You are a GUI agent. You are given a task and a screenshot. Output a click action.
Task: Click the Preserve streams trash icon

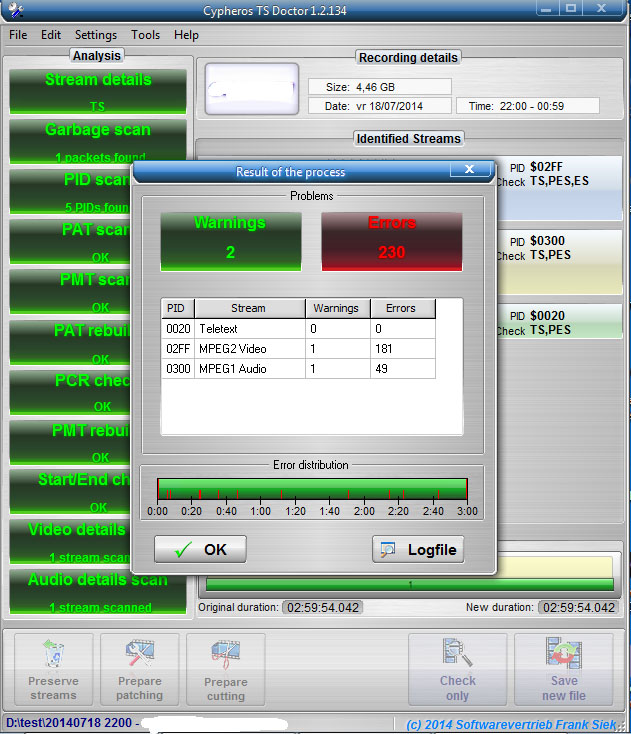[x=53, y=653]
